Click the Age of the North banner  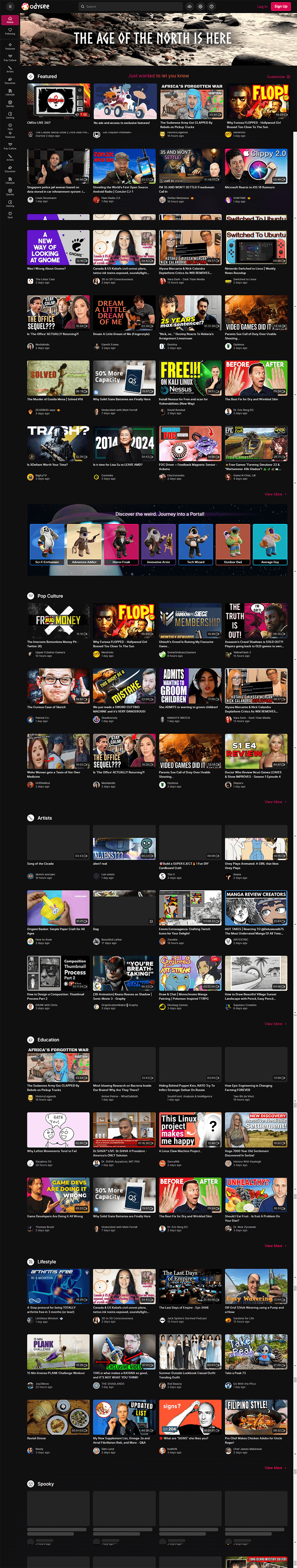coord(152,39)
